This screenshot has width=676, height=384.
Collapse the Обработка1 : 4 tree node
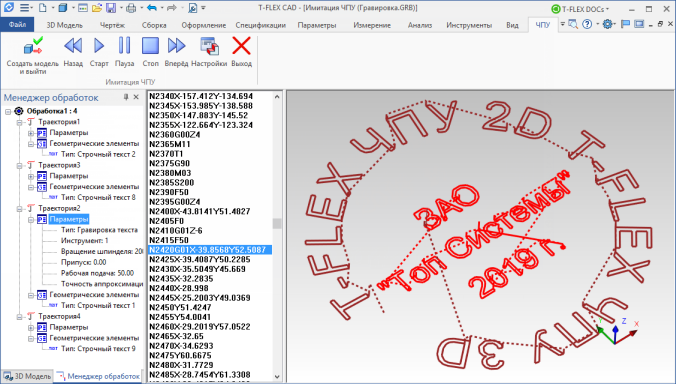[8, 111]
